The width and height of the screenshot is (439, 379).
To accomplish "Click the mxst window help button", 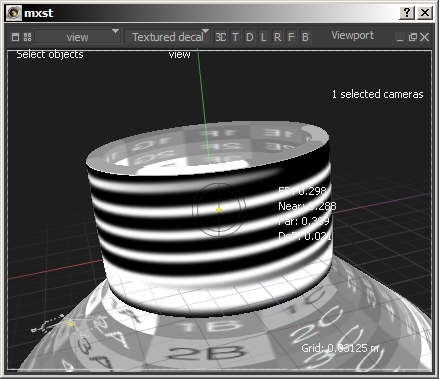I will tap(407, 13).
